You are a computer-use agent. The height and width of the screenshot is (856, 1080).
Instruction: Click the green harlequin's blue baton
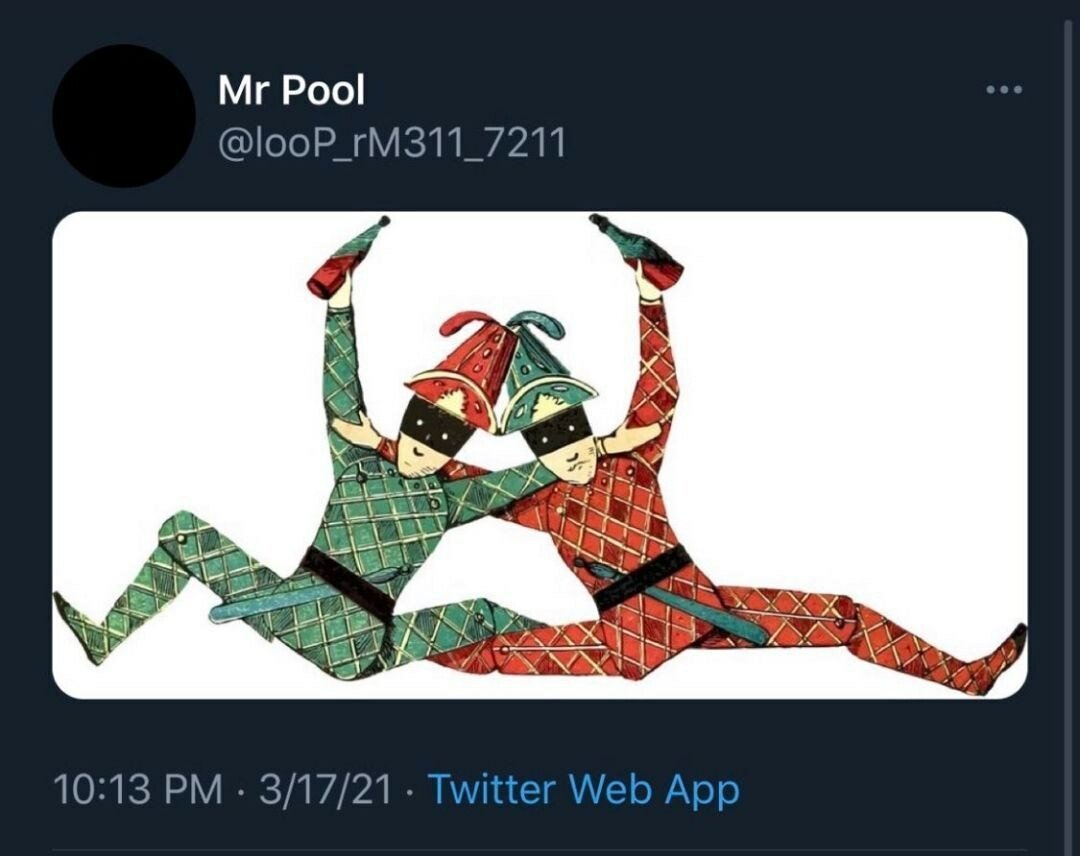[268, 604]
